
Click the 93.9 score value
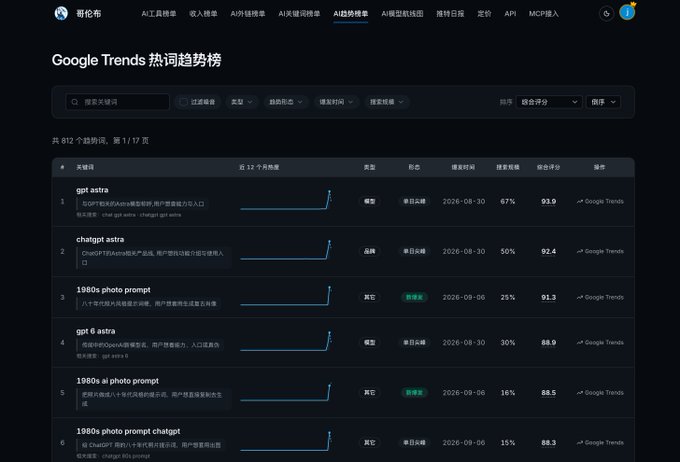pos(549,201)
